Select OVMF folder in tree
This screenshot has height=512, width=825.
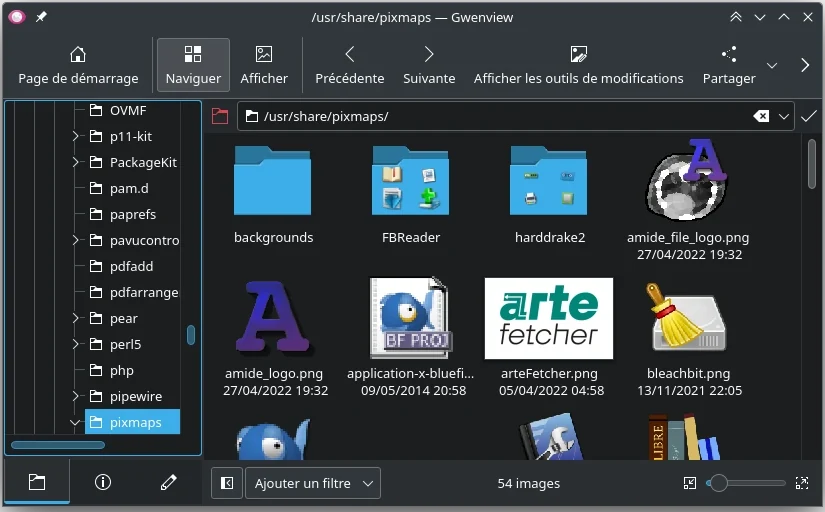(x=128, y=111)
